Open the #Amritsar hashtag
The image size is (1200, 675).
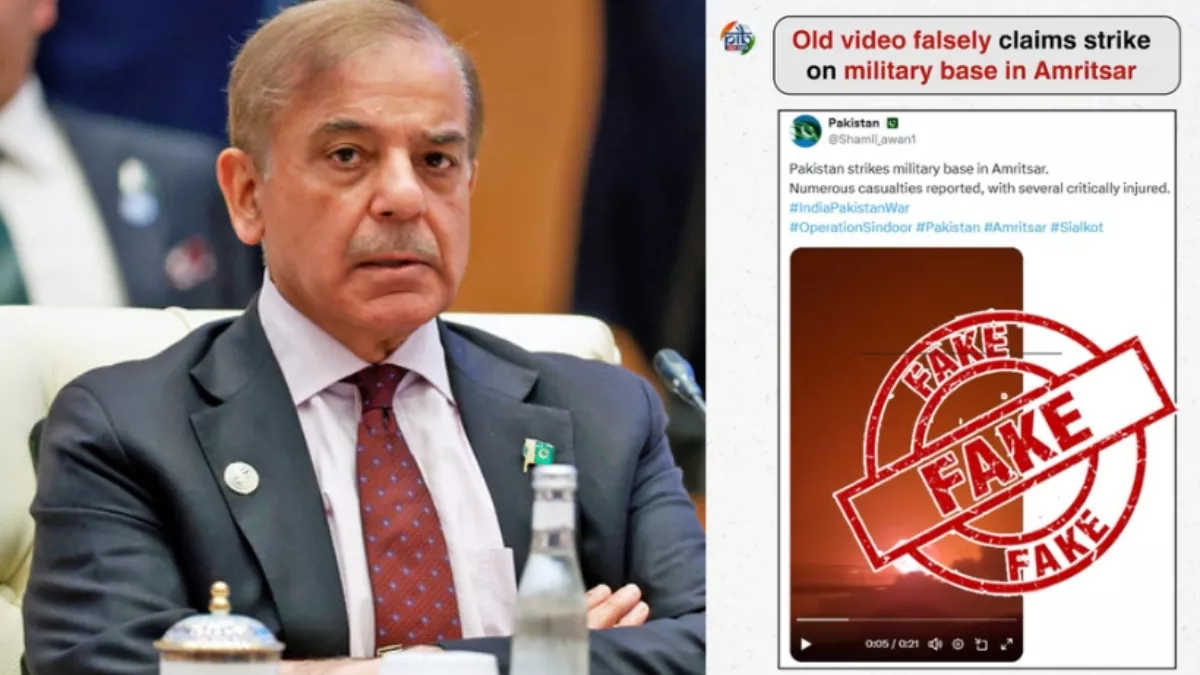(x=1014, y=228)
